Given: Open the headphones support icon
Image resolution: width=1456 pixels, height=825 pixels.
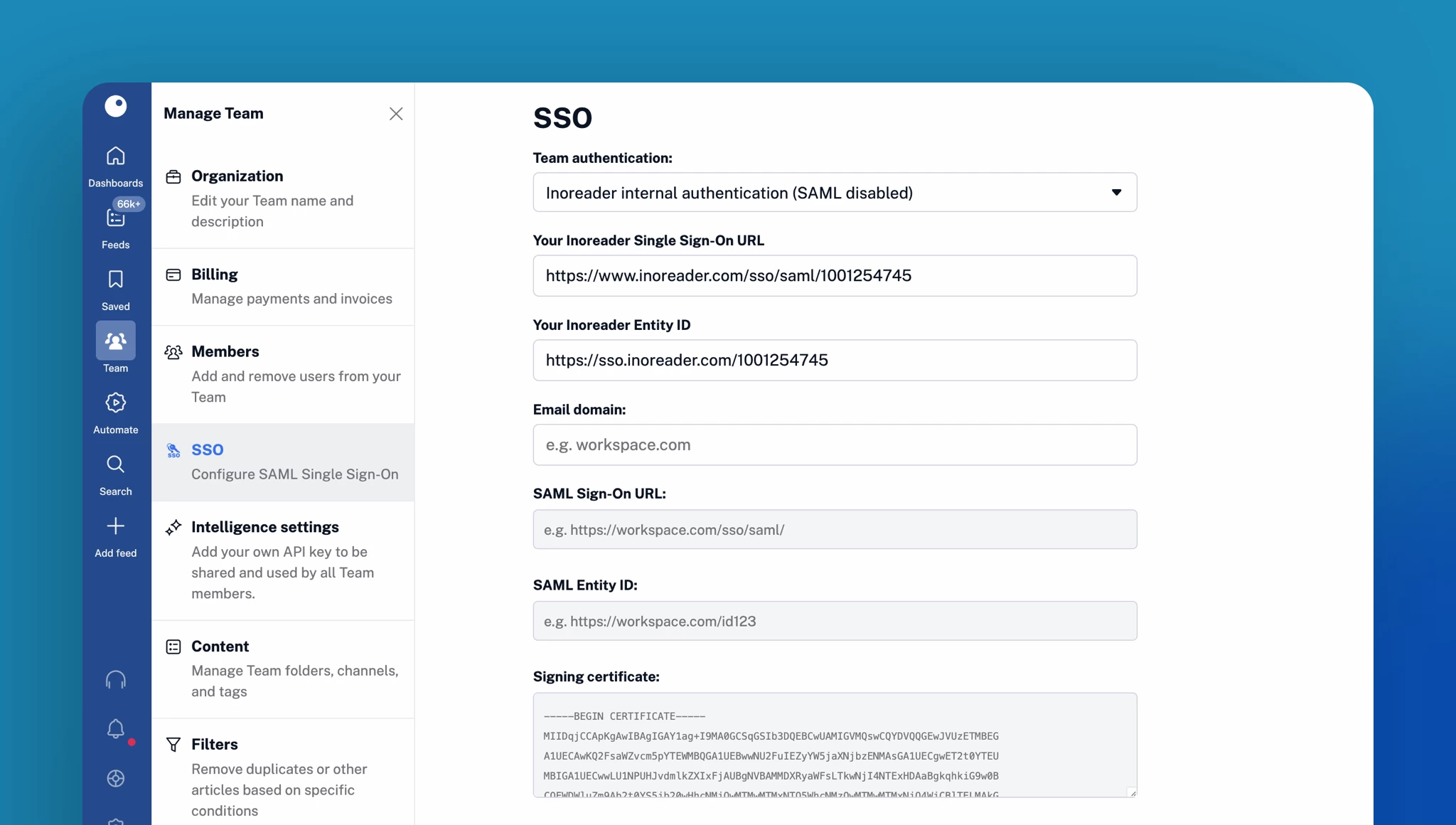Looking at the screenshot, I should click(x=115, y=680).
